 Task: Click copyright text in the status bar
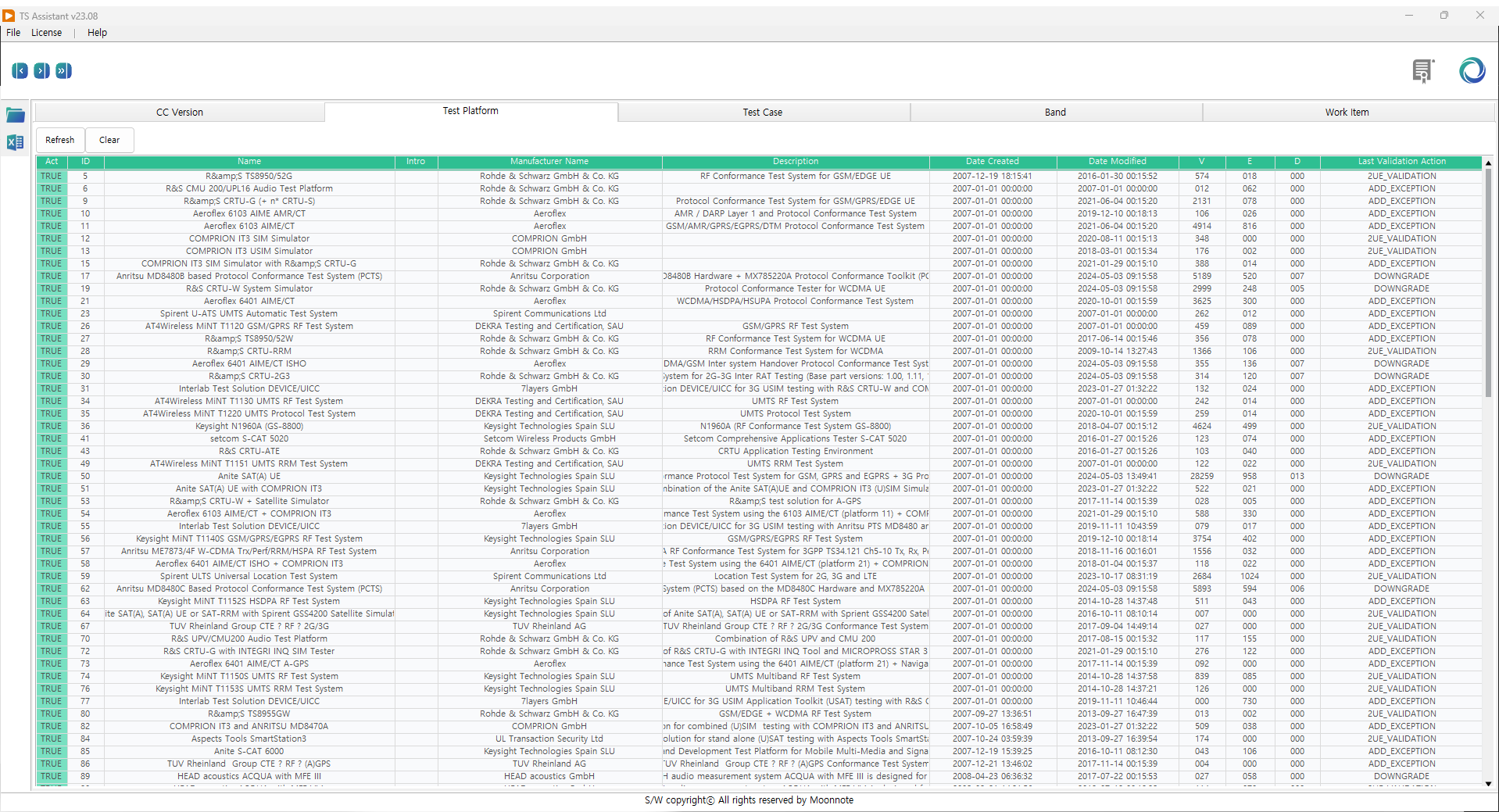[x=749, y=800]
